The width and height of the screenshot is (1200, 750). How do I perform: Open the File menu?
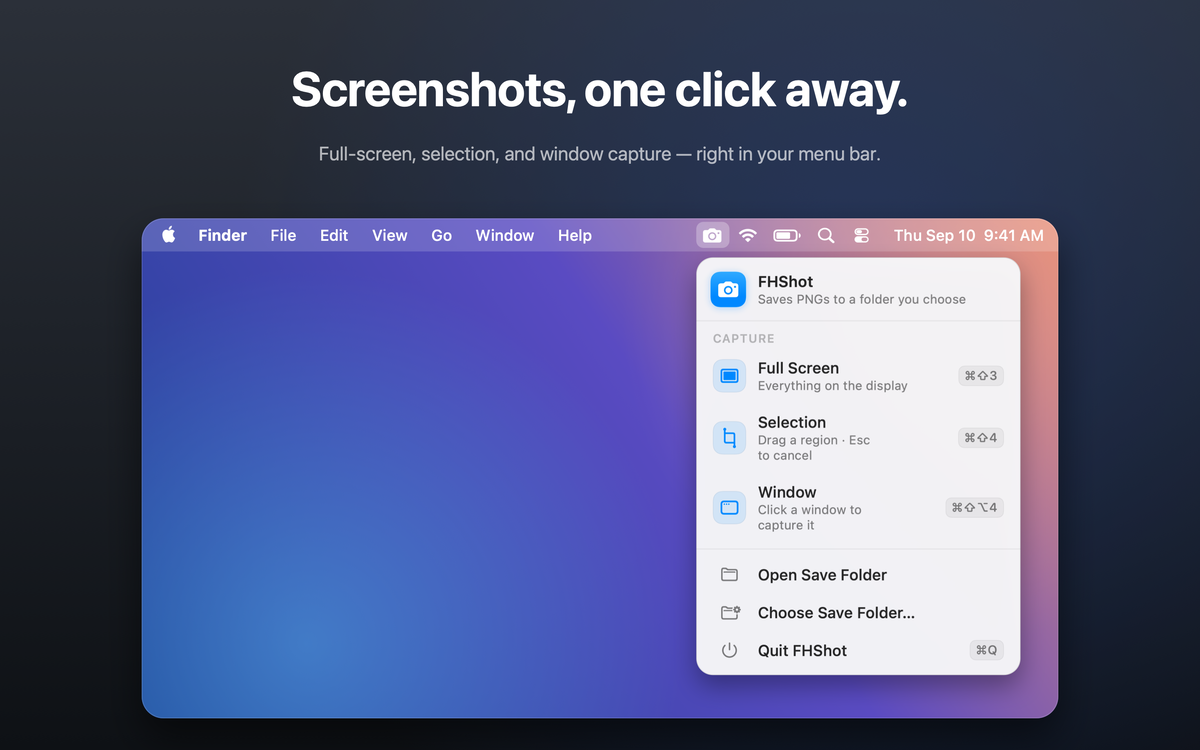283,235
